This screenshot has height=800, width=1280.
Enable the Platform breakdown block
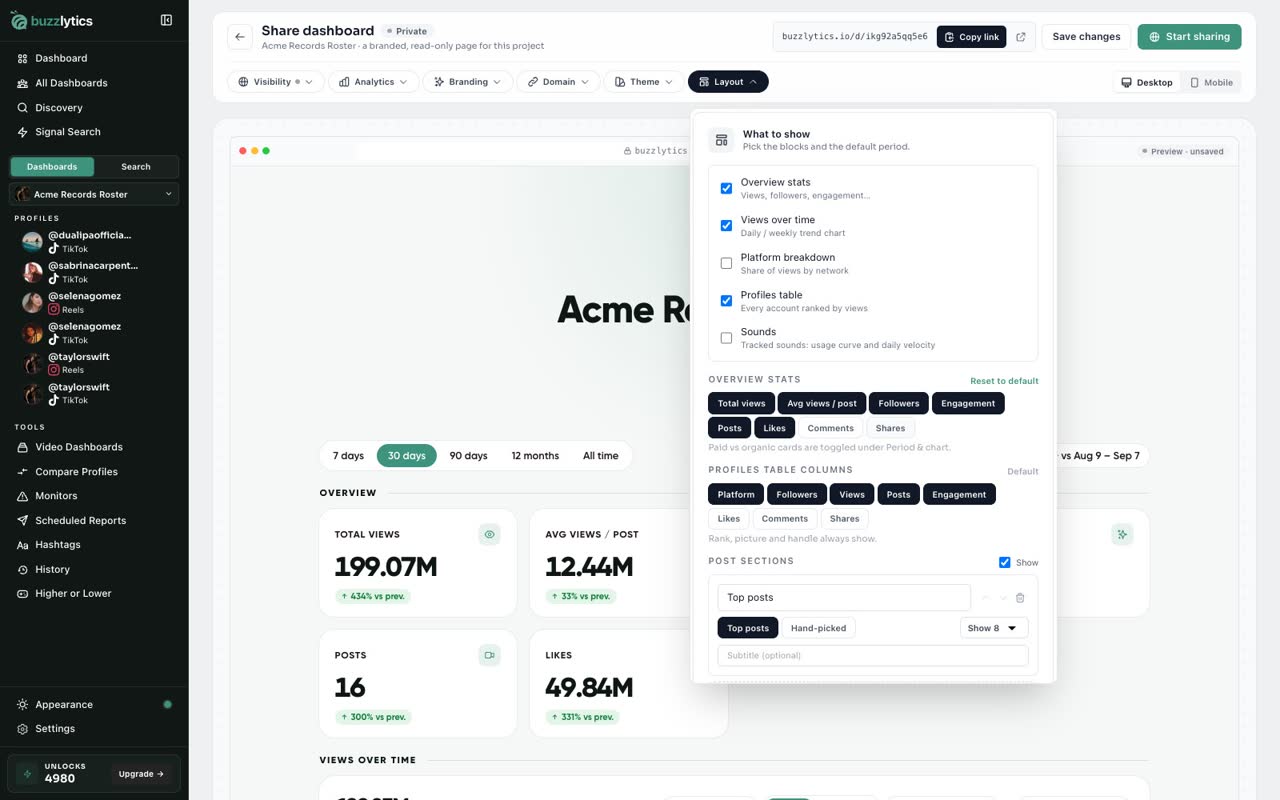(726, 263)
